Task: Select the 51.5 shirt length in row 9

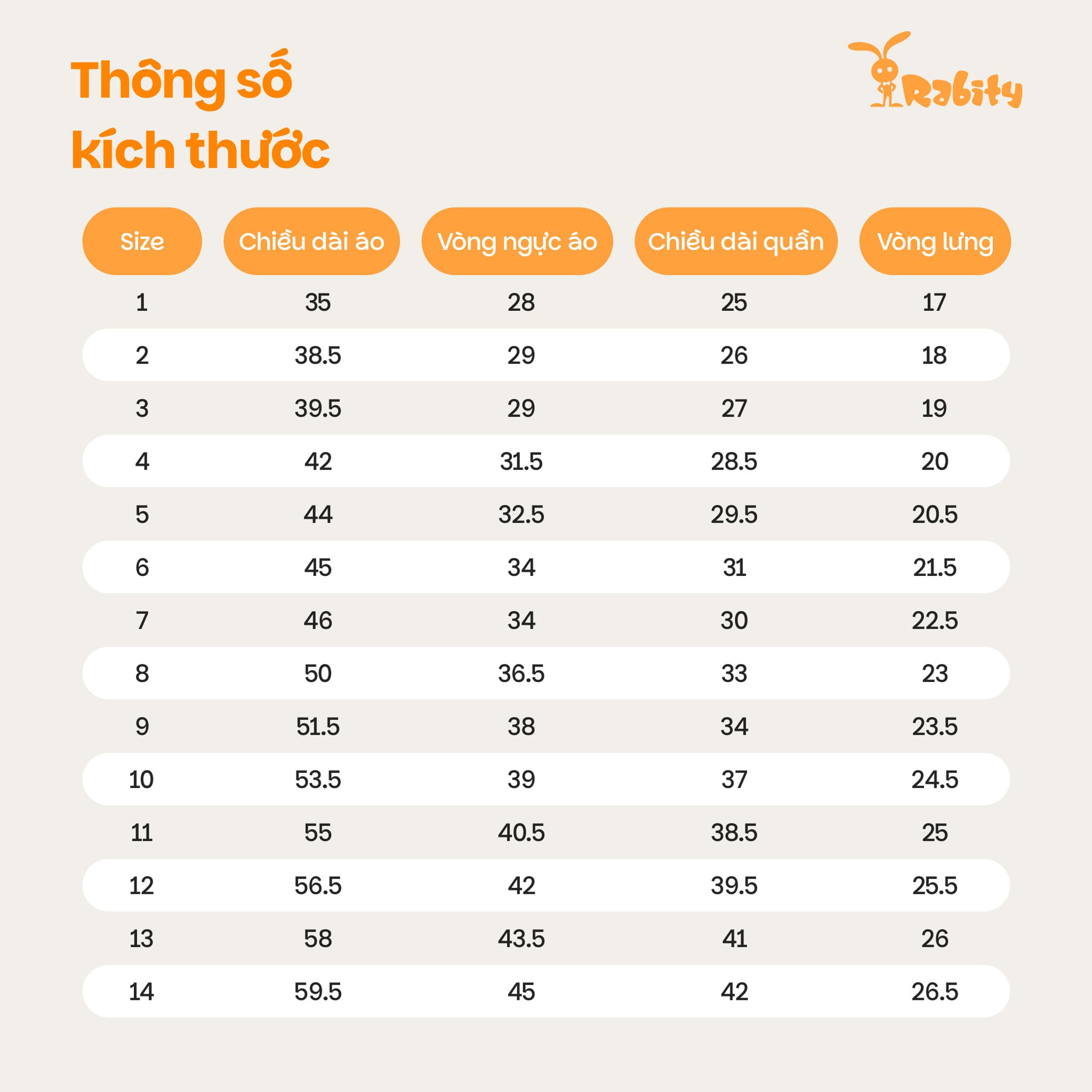Action: 318,726
